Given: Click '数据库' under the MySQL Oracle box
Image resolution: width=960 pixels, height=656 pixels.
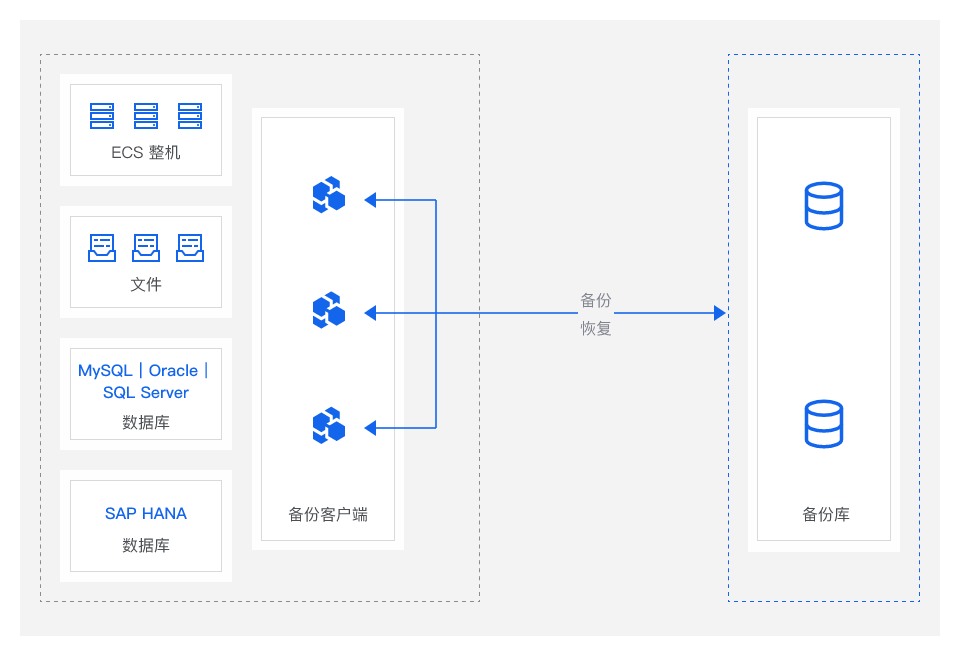Looking at the screenshot, I should coord(146,422).
